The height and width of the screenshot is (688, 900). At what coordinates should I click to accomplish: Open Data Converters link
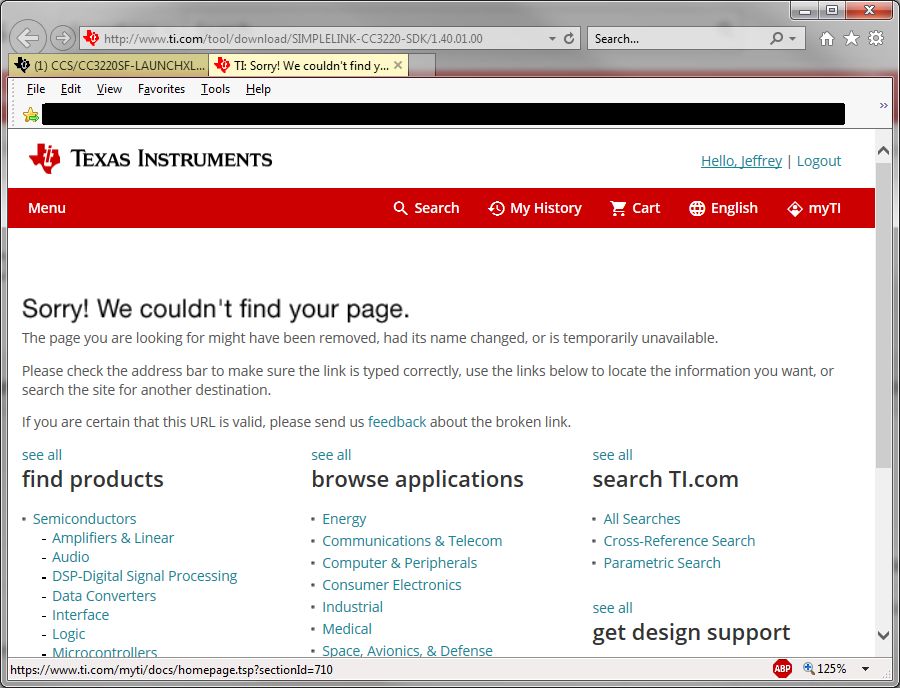coord(104,596)
